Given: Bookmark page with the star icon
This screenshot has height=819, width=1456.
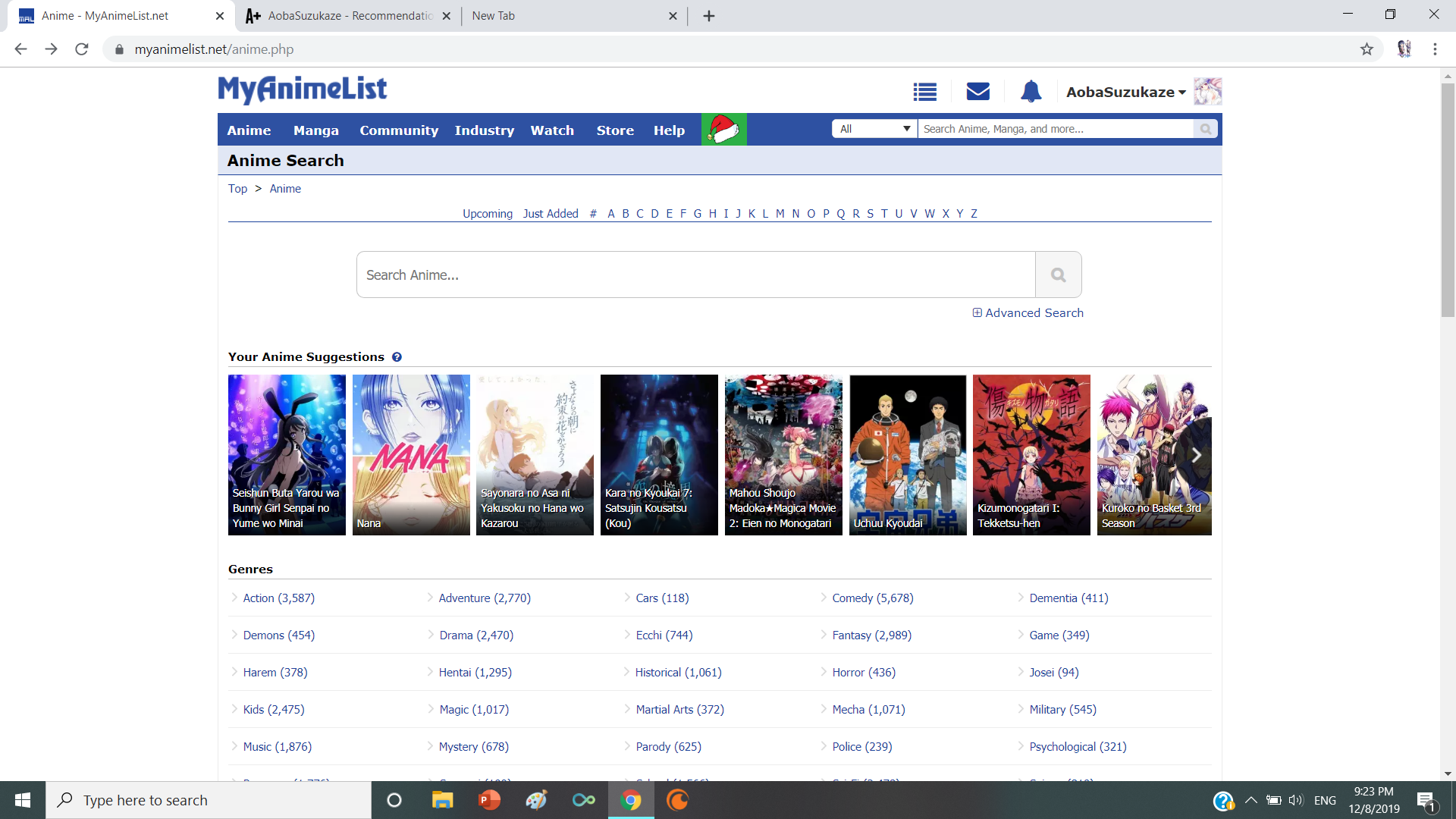Looking at the screenshot, I should [1367, 49].
